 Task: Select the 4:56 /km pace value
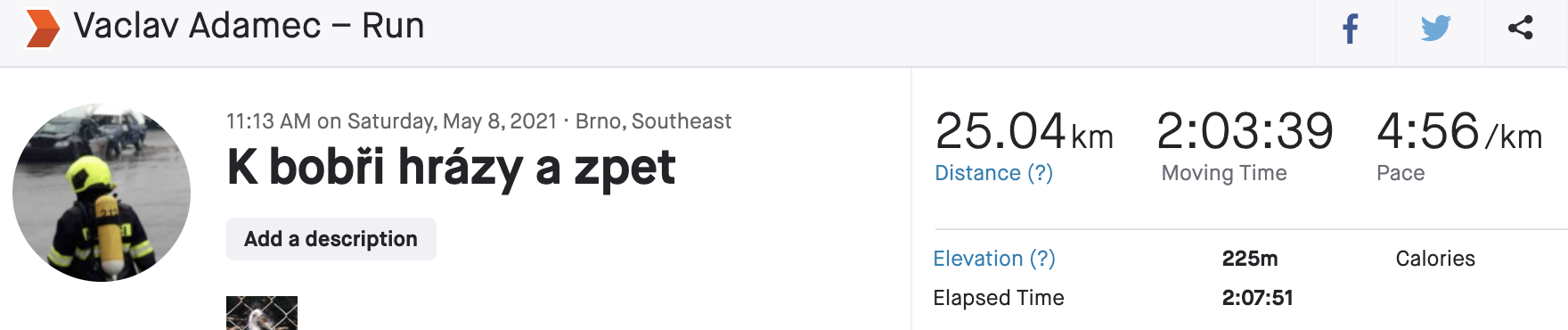click(x=1459, y=131)
